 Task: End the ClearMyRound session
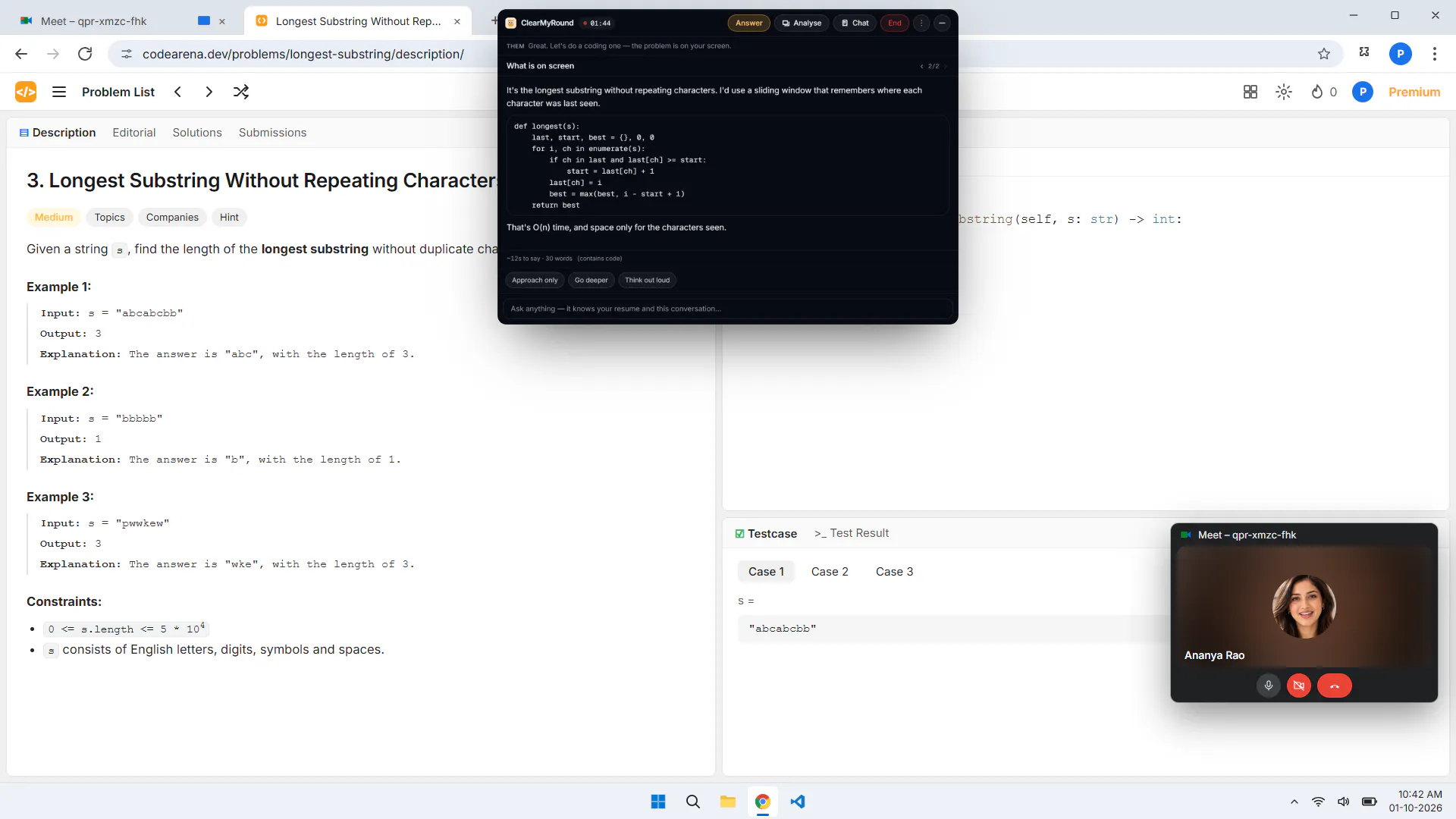point(895,23)
